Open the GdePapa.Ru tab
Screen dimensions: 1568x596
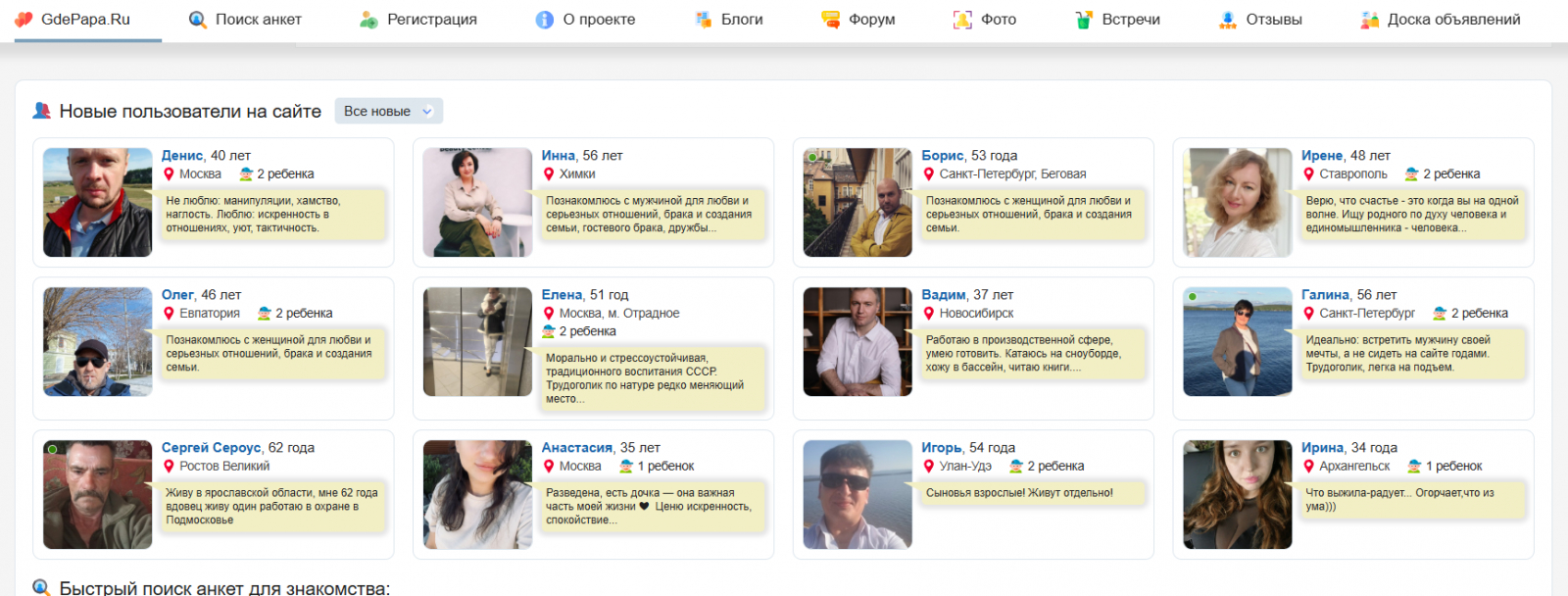87,20
